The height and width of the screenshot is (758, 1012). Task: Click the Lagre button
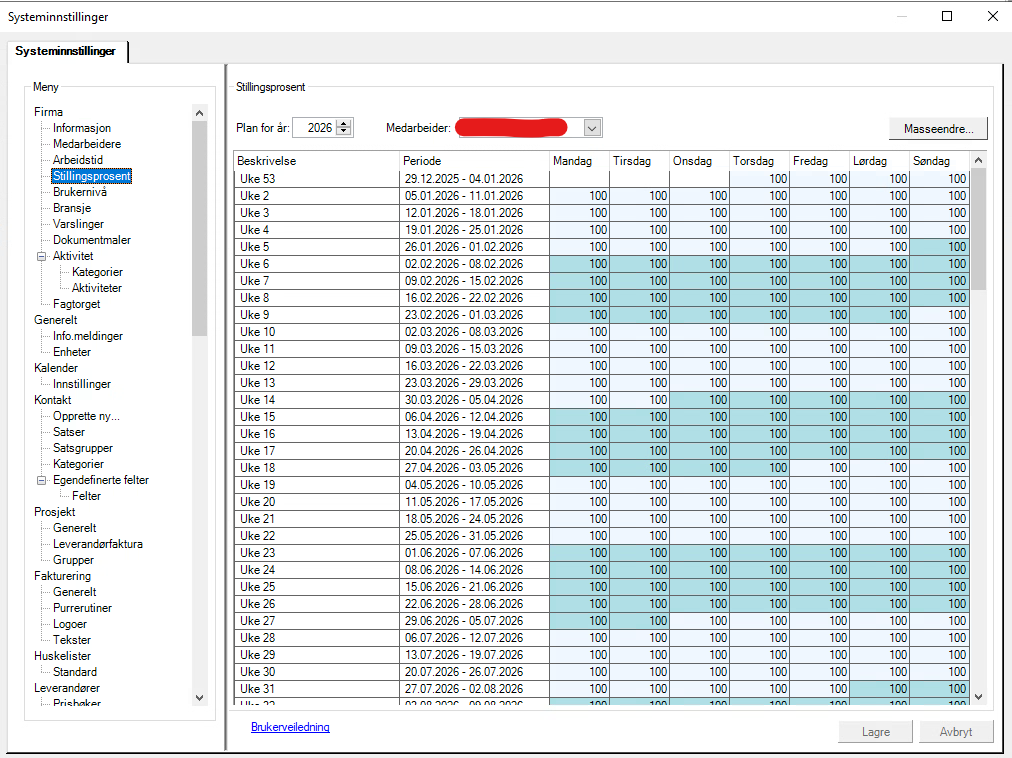pyautogui.click(x=876, y=732)
